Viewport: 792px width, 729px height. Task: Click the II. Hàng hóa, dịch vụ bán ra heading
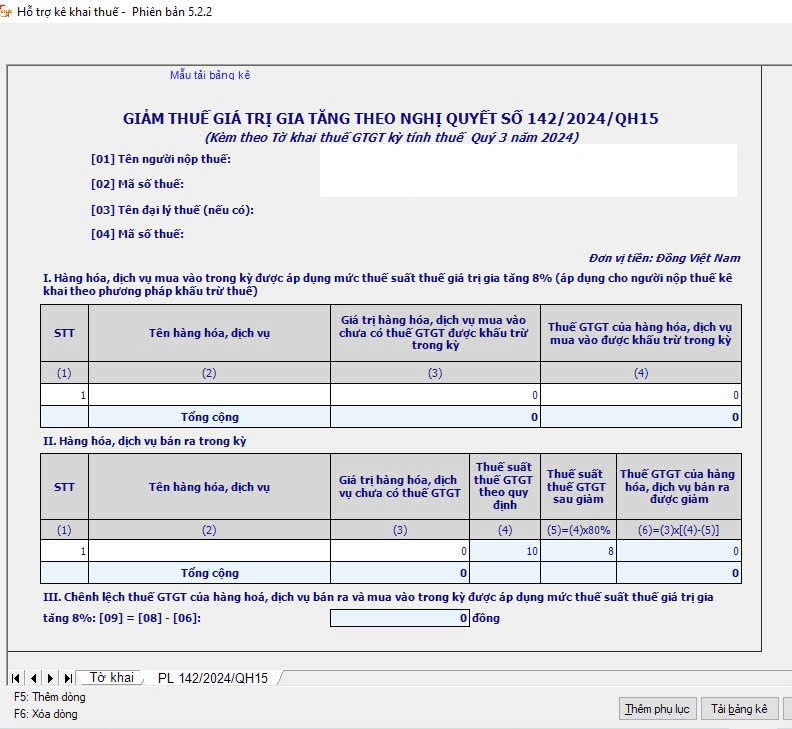(x=144, y=441)
